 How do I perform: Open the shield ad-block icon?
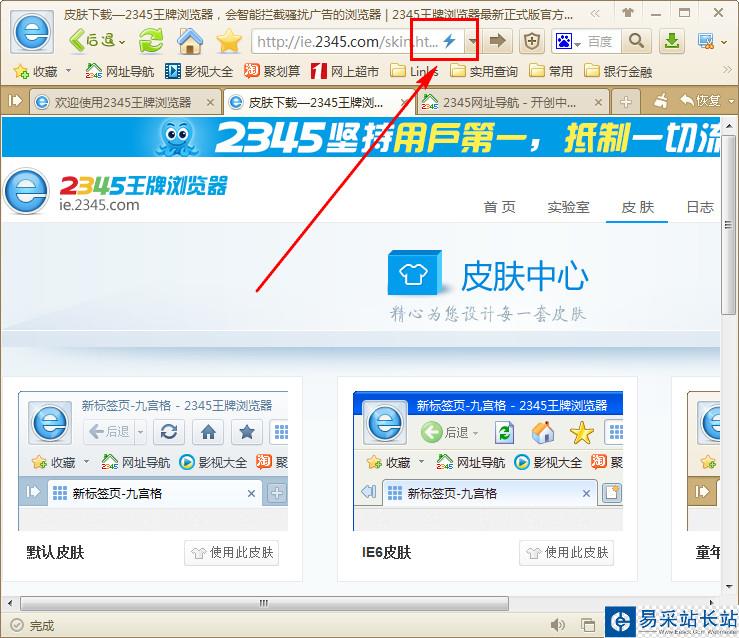tap(532, 41)
